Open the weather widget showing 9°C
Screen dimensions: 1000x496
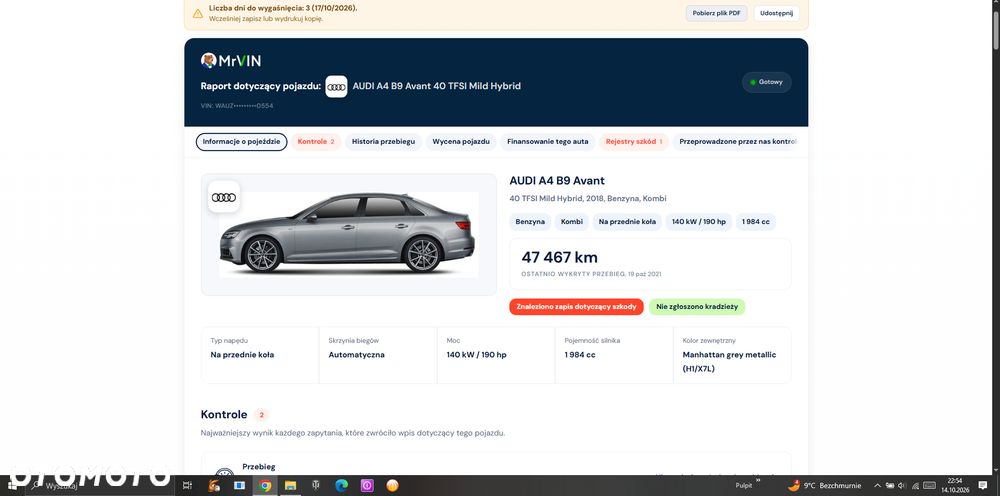(x=824, y=486)
